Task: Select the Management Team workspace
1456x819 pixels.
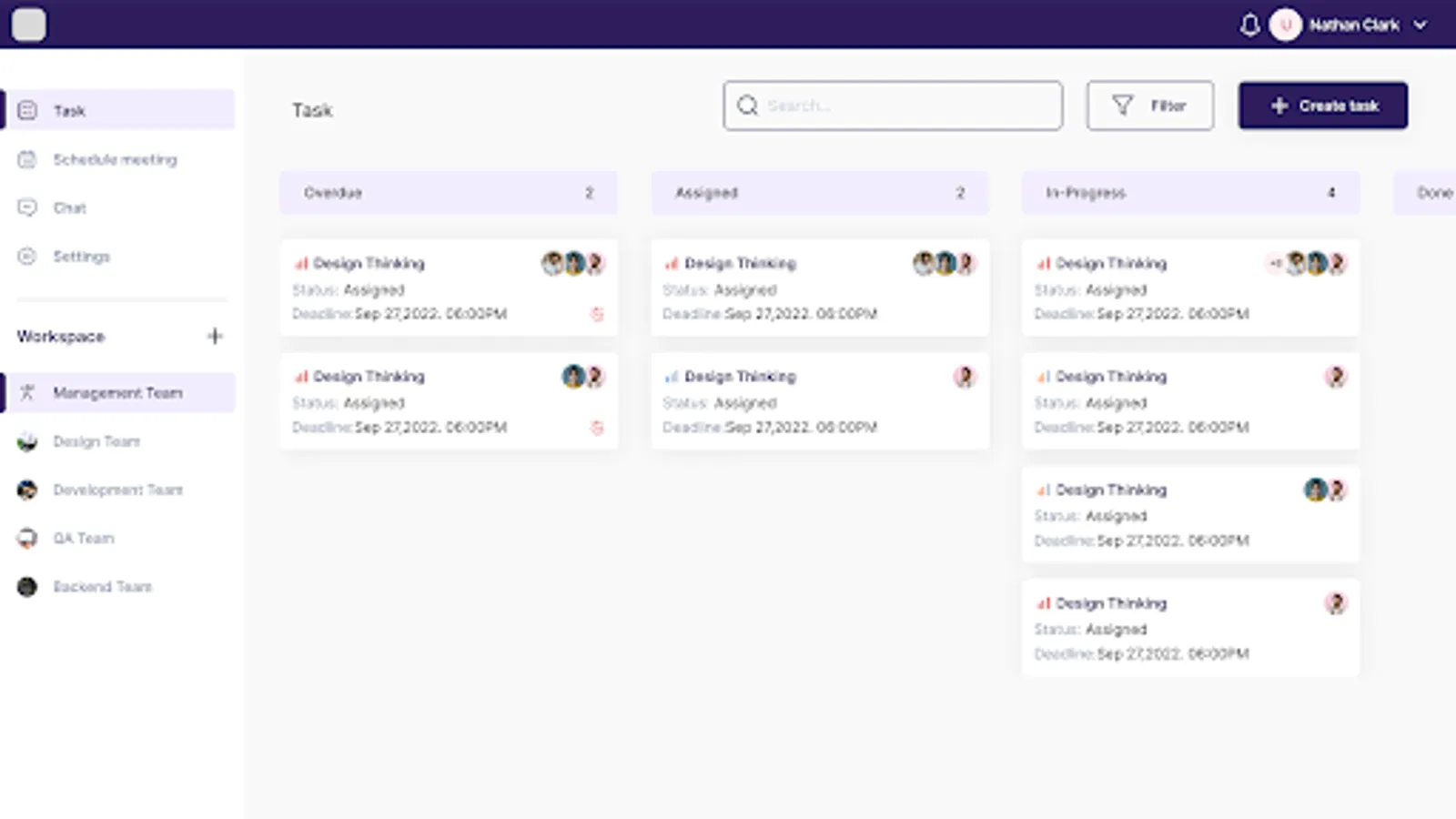Action: coord(119,392)
